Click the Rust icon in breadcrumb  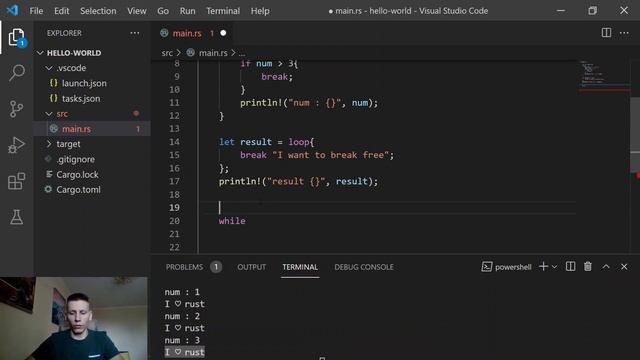pos(191,53)
